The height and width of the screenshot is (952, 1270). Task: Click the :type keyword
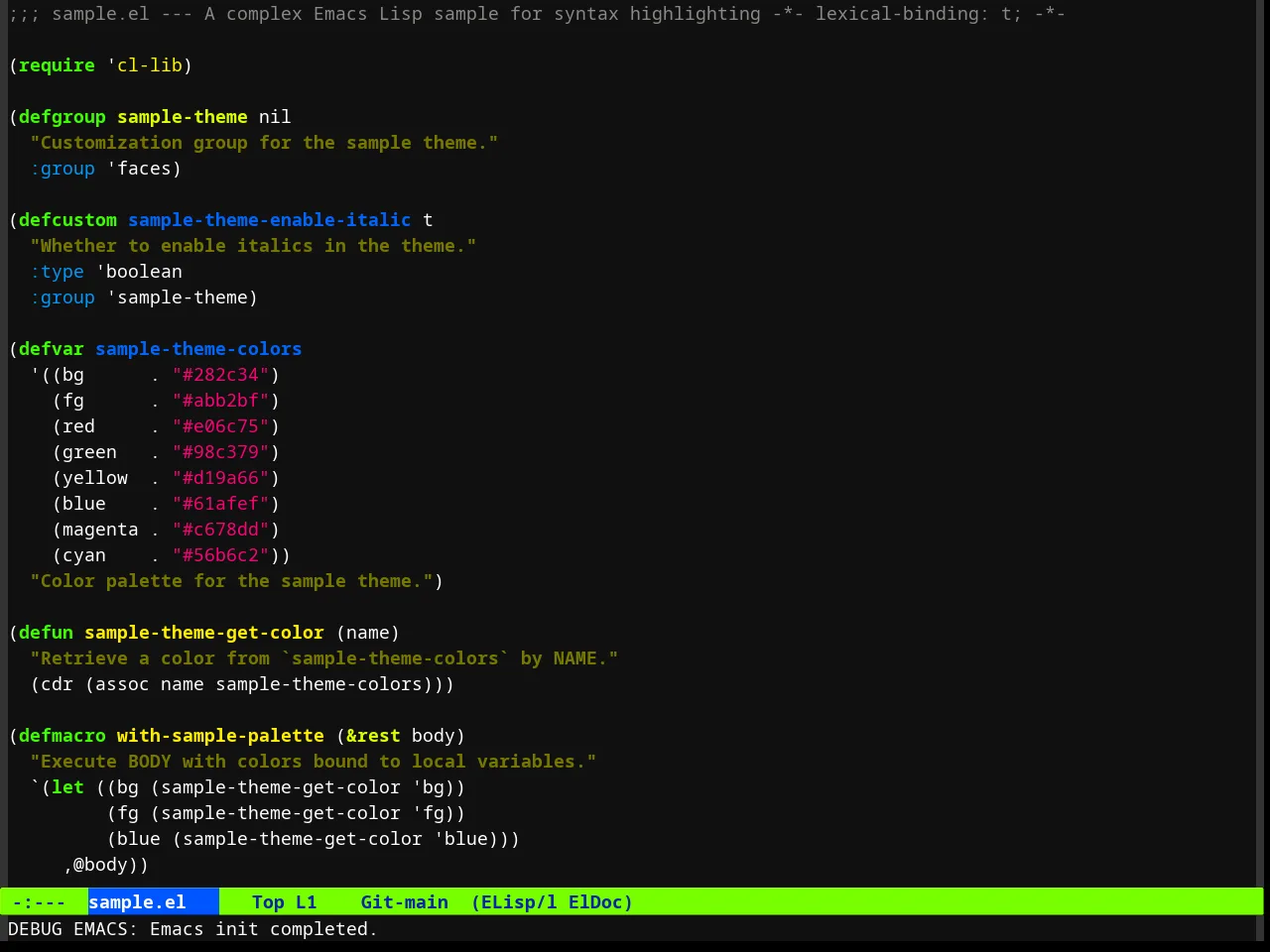pos(57,272)
